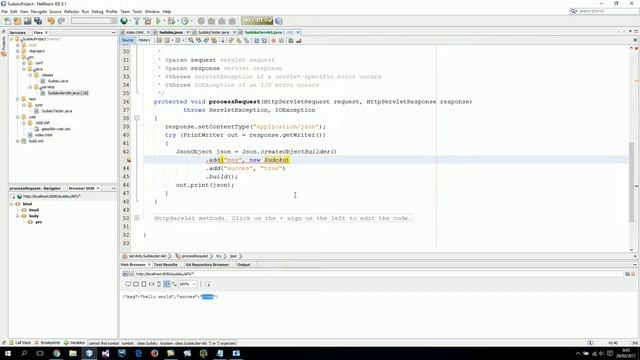Select SudokuTester.java in the Files tree
Viewport: 640px width, 360px height.
(57, 111)
